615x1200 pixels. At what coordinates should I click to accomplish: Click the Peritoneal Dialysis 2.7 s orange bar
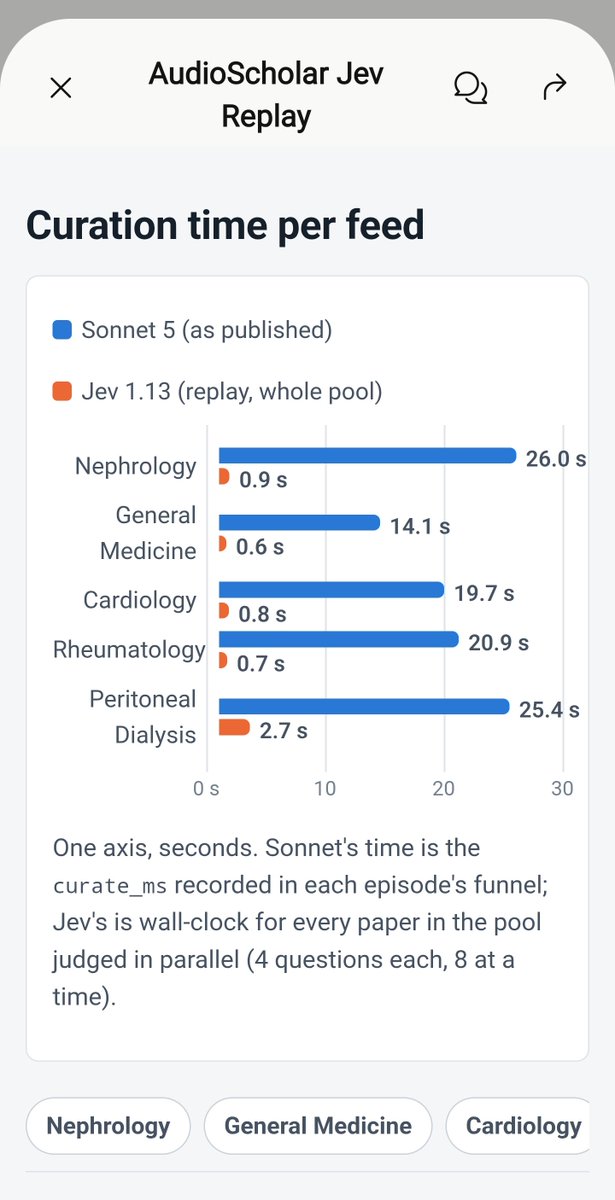234,727
